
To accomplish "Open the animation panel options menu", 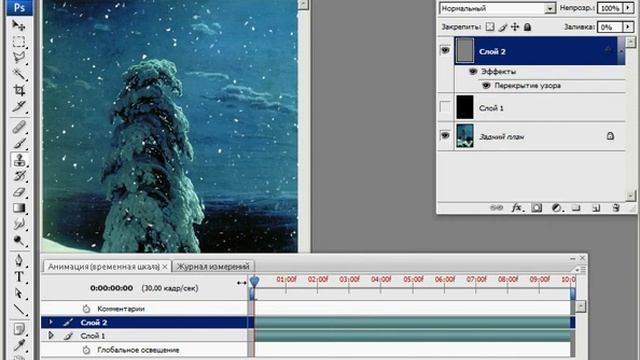I will pos(581,270).
